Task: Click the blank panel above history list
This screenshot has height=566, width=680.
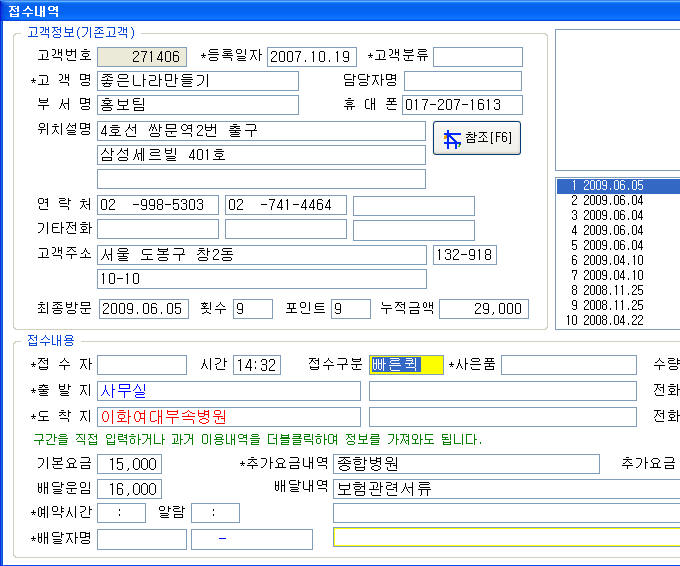Action: coord(618,100)
